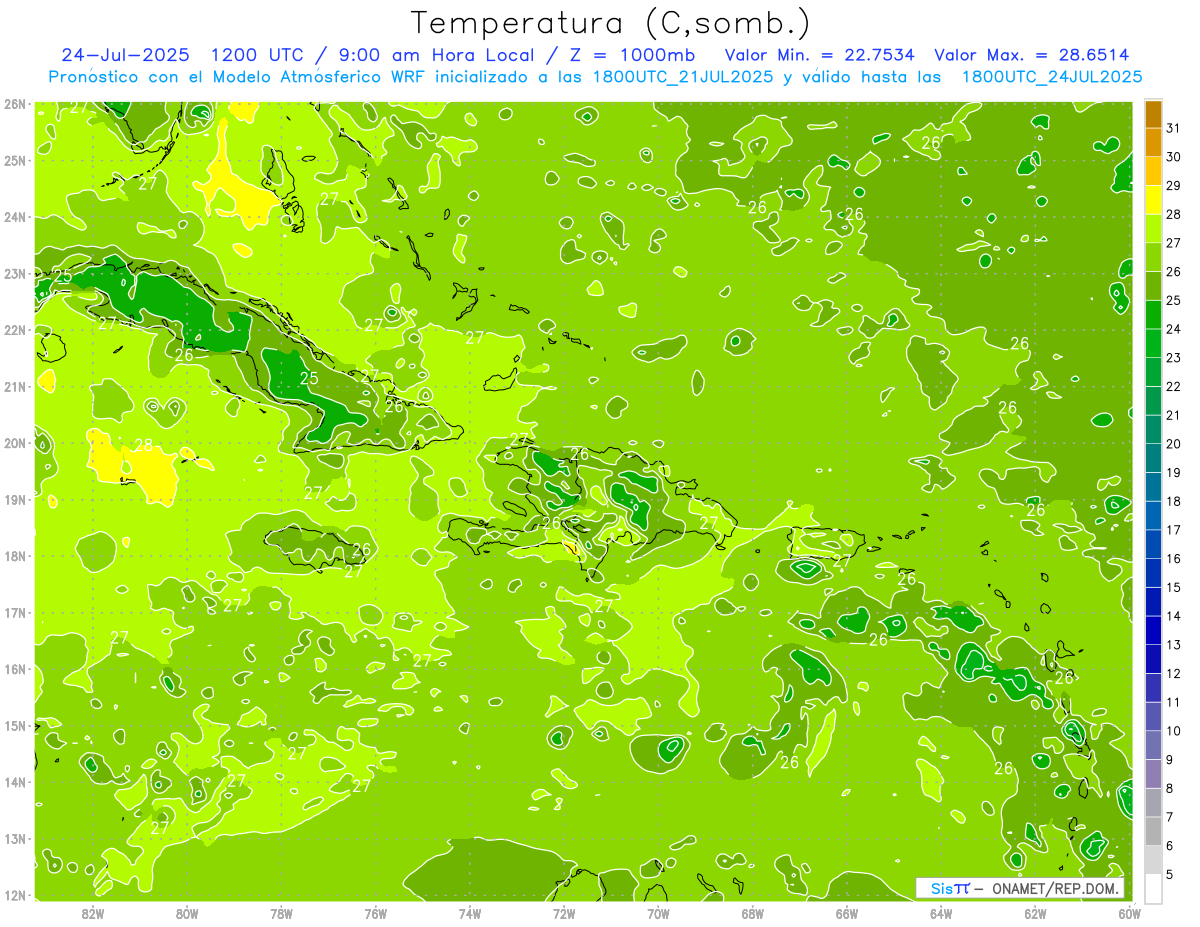Screen dimensions: 1200x927
Task: Click the legend value 29
Action: [1173, 185]
